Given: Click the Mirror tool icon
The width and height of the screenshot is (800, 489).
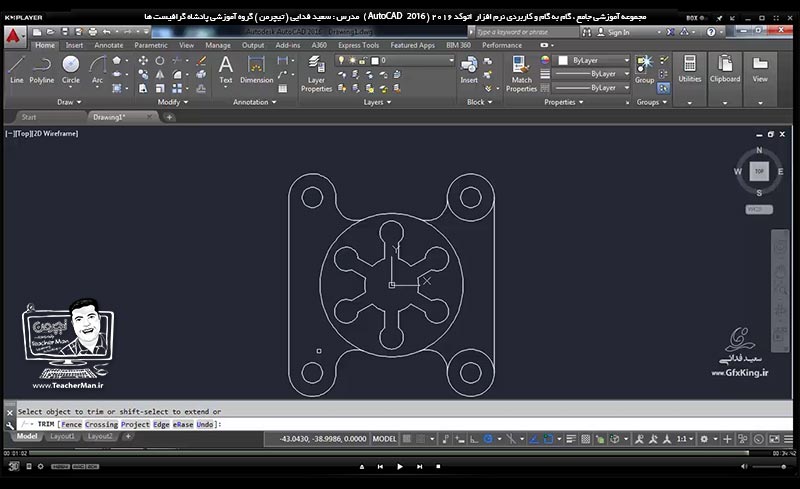Looking at the screenshot, I should pyautogui.click(x=160, y=75).
